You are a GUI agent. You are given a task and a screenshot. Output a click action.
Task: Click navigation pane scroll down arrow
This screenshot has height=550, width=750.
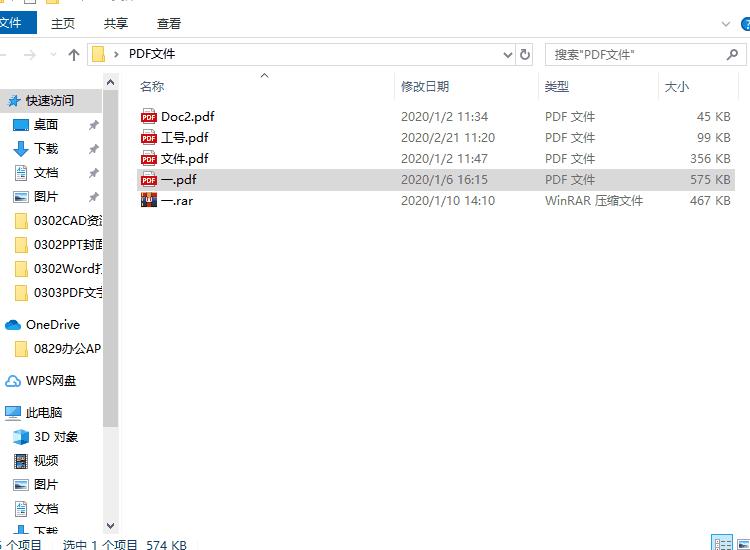(x=110, y=526)
